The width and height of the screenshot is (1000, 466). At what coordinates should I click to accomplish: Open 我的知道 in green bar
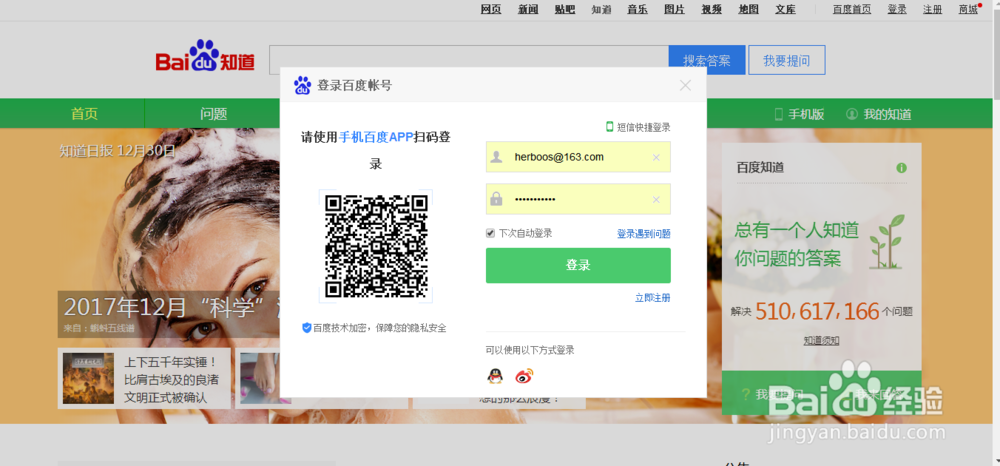[879, 115]
